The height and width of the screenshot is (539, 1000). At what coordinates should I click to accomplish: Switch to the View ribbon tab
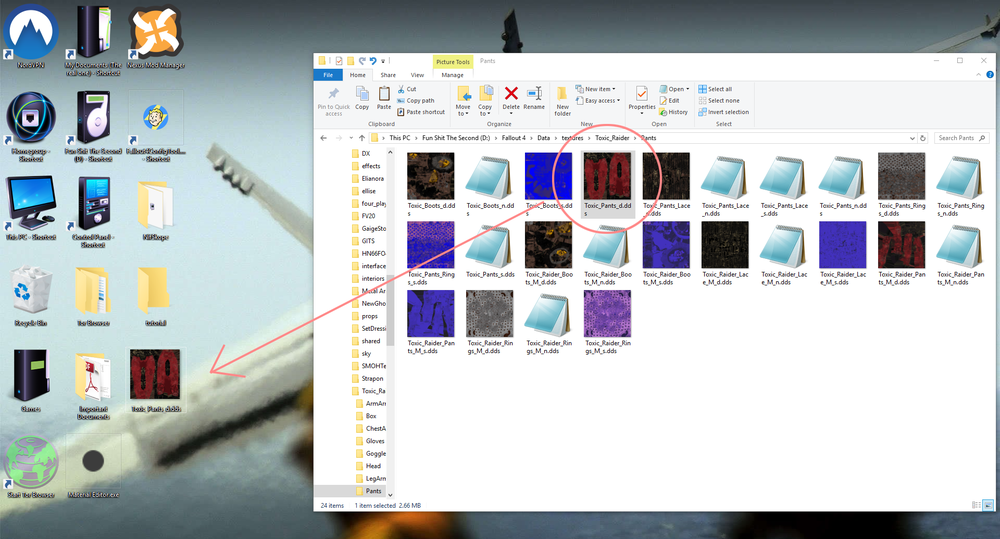tap(417, 75)
